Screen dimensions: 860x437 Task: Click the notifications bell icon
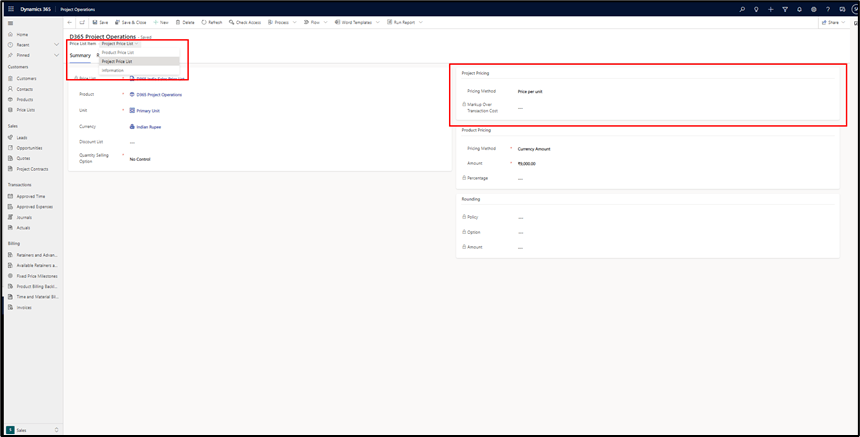[x=799, y=9]
